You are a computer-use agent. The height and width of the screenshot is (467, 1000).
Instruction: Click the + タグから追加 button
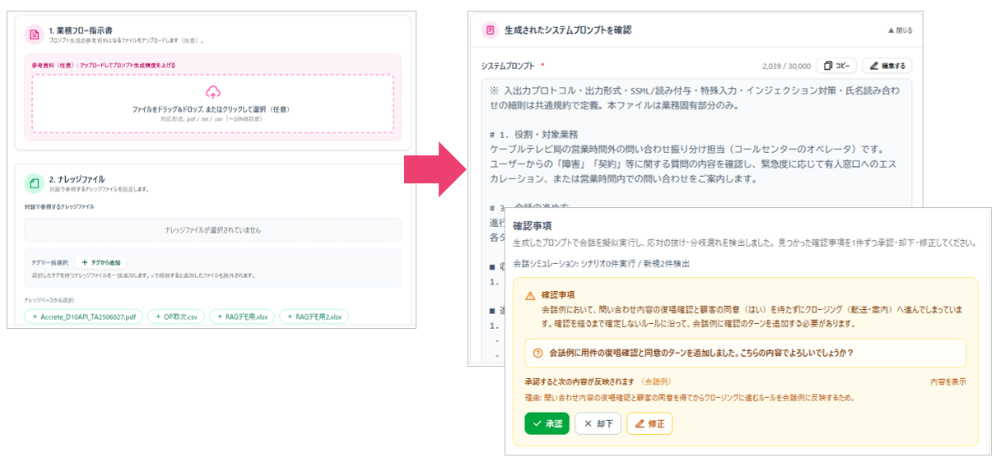100,262
